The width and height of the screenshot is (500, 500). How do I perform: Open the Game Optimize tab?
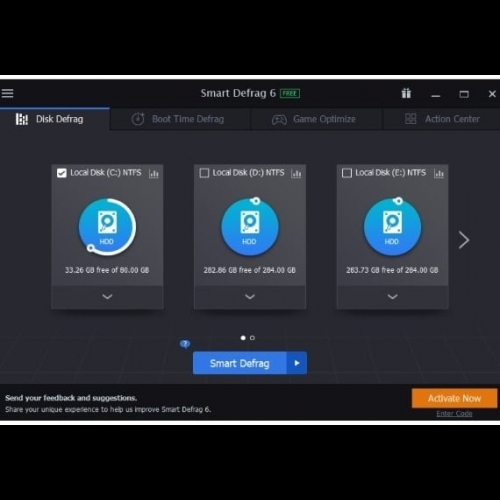coord(316,119)
